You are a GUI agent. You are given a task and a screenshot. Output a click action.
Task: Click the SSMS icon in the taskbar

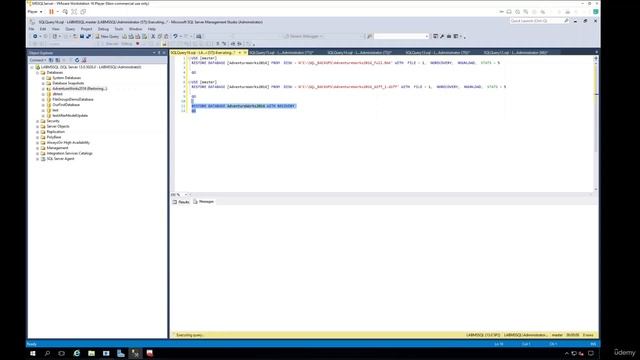point(135,353)
